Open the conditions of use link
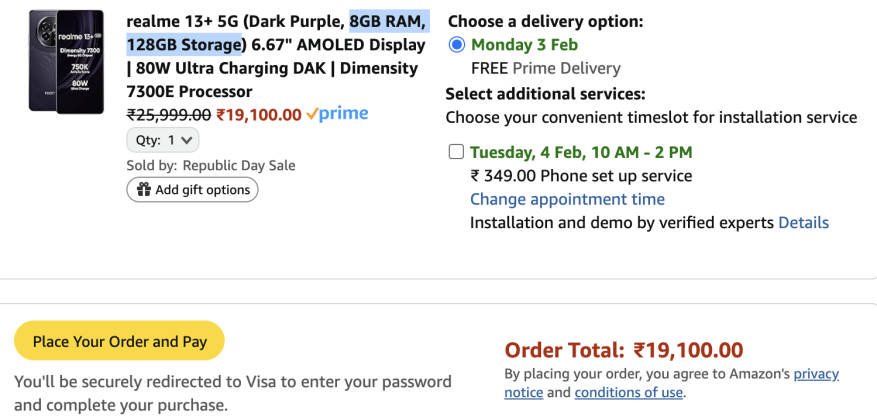The image size is (877, 420). tap(628, 393)
